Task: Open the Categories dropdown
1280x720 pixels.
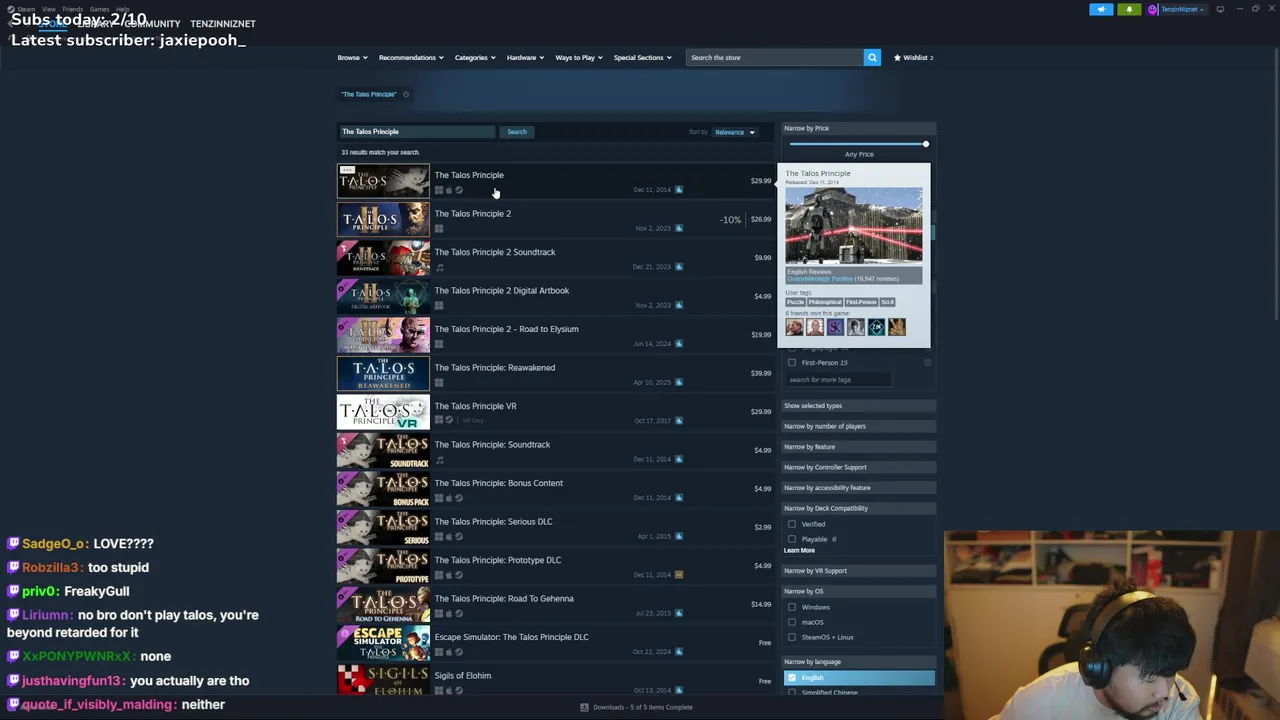Action: click(475, 57)
